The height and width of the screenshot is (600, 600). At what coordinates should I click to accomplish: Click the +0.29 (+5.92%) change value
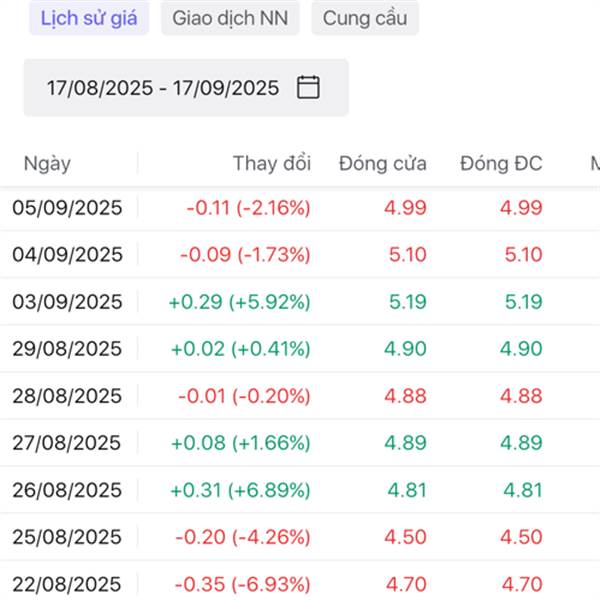pos(241,302)
